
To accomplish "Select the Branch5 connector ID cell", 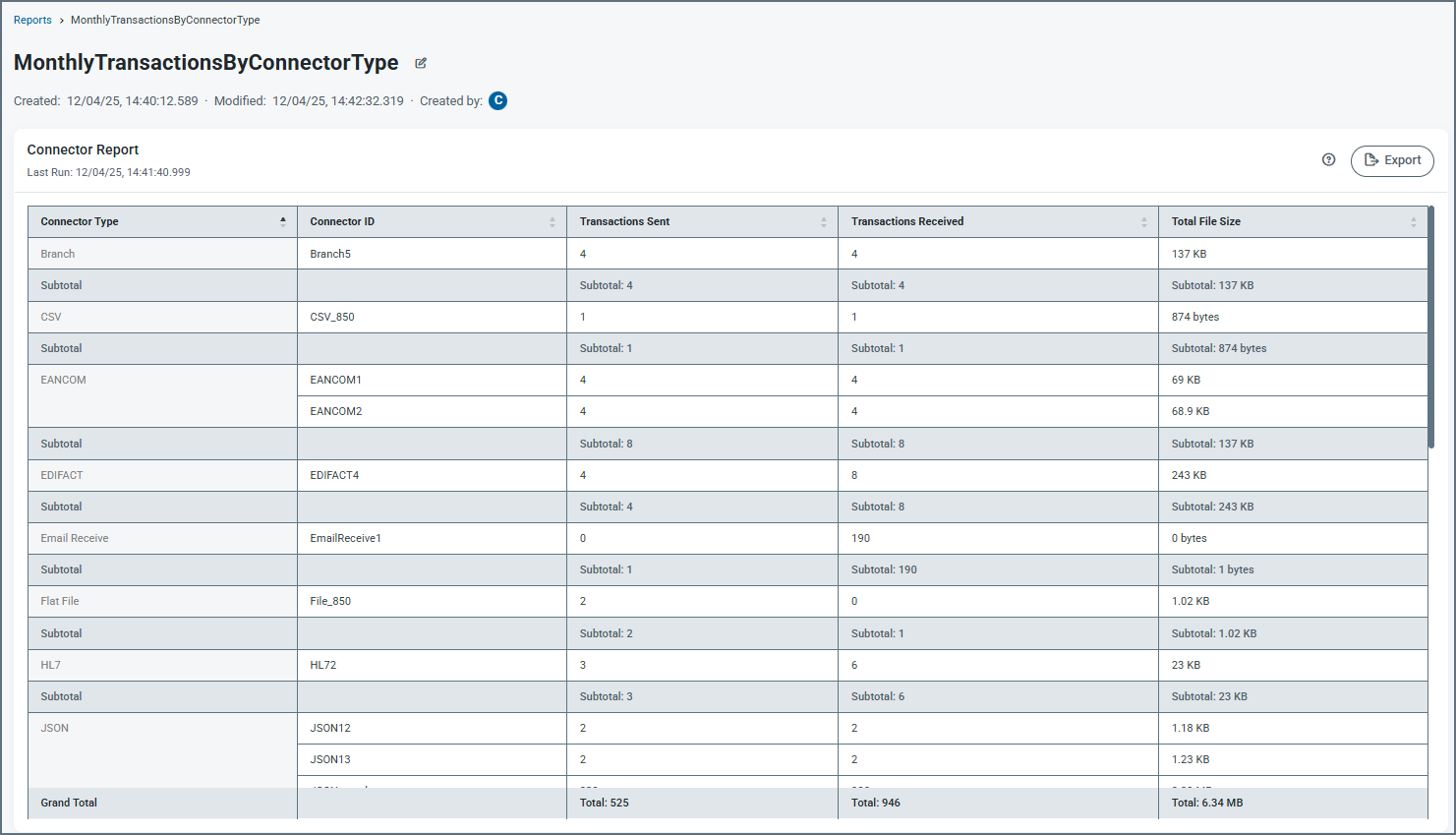I will [x=330, y=254].
